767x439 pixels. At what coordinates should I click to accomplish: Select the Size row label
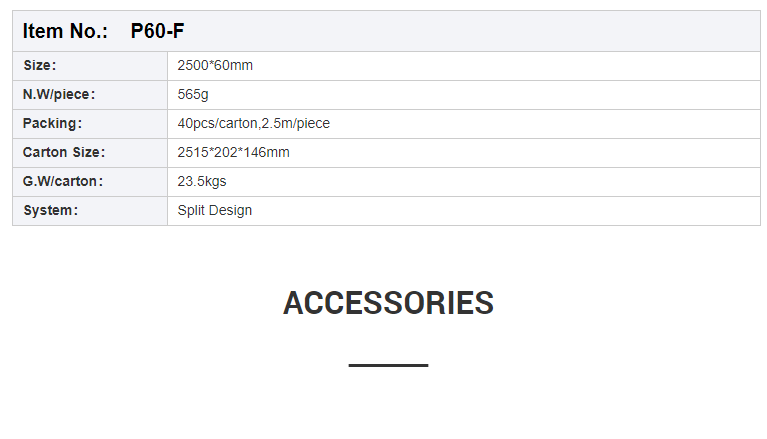pos(40,65)
